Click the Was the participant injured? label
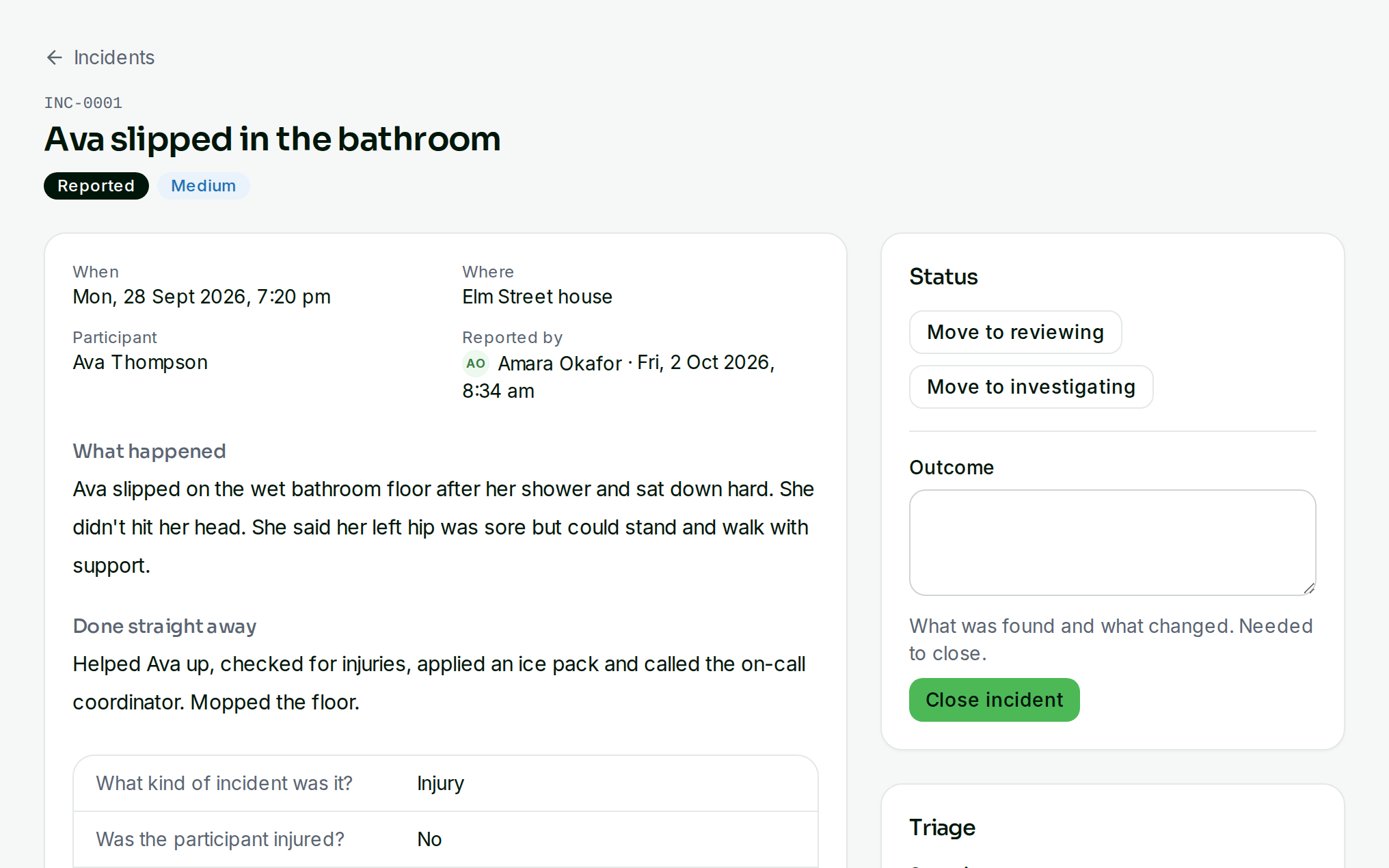The width and height of the screenshot is (1389, 868). tap(220, 839)
